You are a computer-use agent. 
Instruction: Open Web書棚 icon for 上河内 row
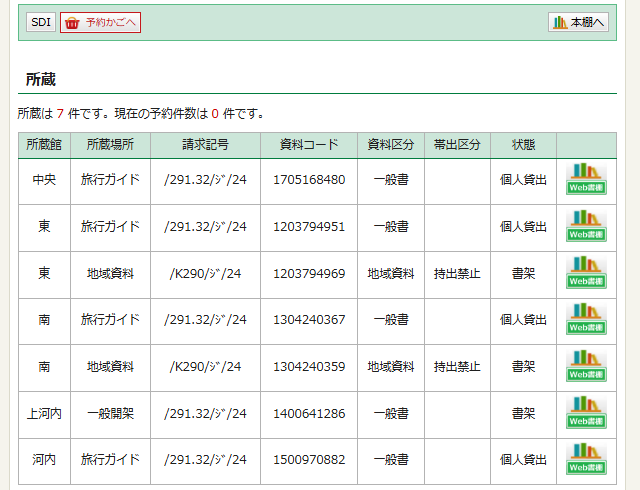click(x=586, y=413)
